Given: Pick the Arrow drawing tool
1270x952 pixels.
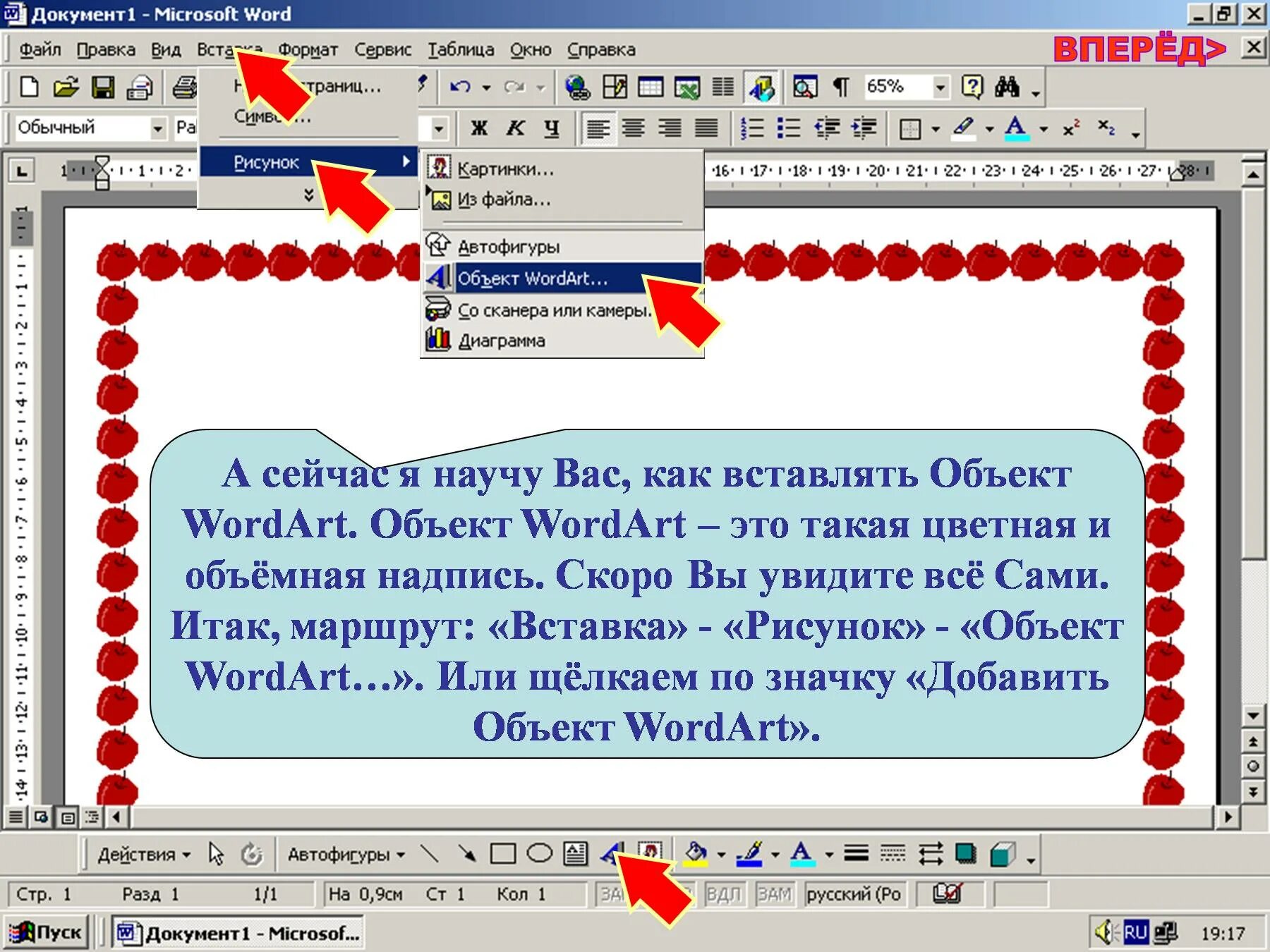Looking at the screenshot, I should [466, 855].
